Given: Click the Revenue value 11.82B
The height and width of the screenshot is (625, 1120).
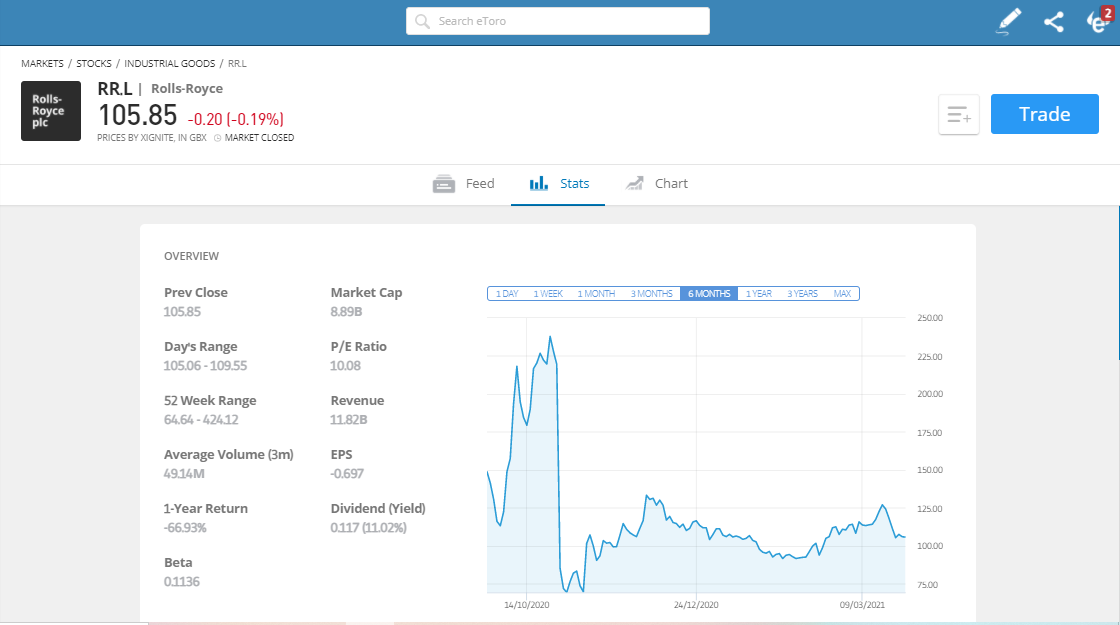Looking at the screenshot, I should point(349,420).
